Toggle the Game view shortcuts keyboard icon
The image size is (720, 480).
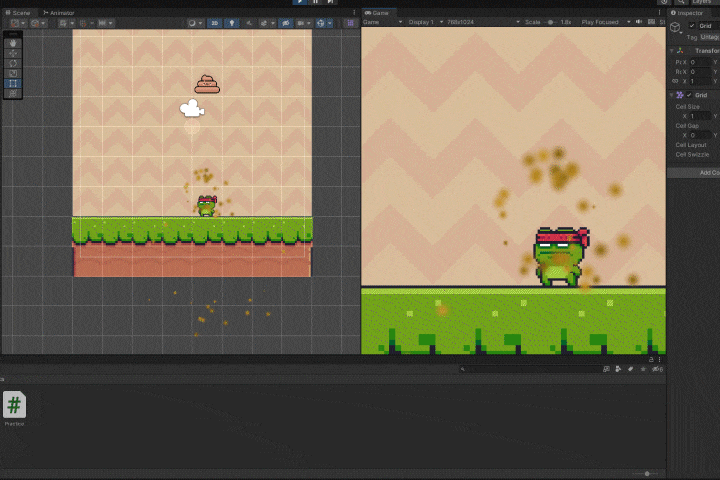click(651, 22)
